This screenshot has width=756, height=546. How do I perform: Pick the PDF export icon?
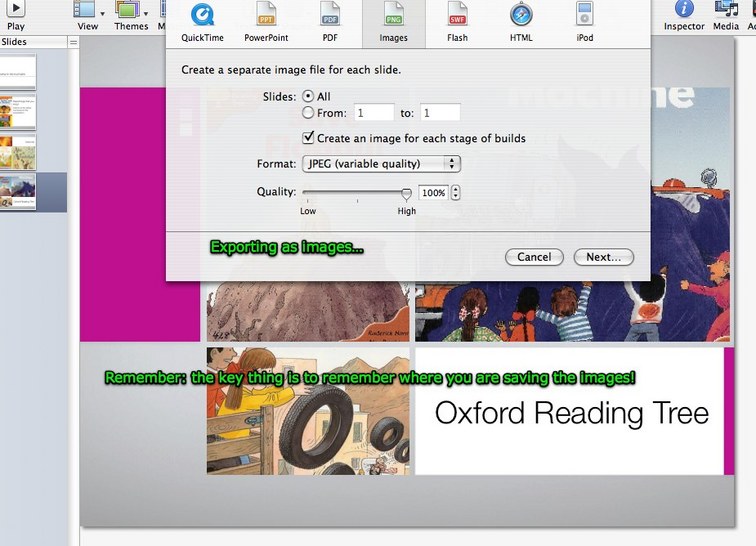[330, 16]
